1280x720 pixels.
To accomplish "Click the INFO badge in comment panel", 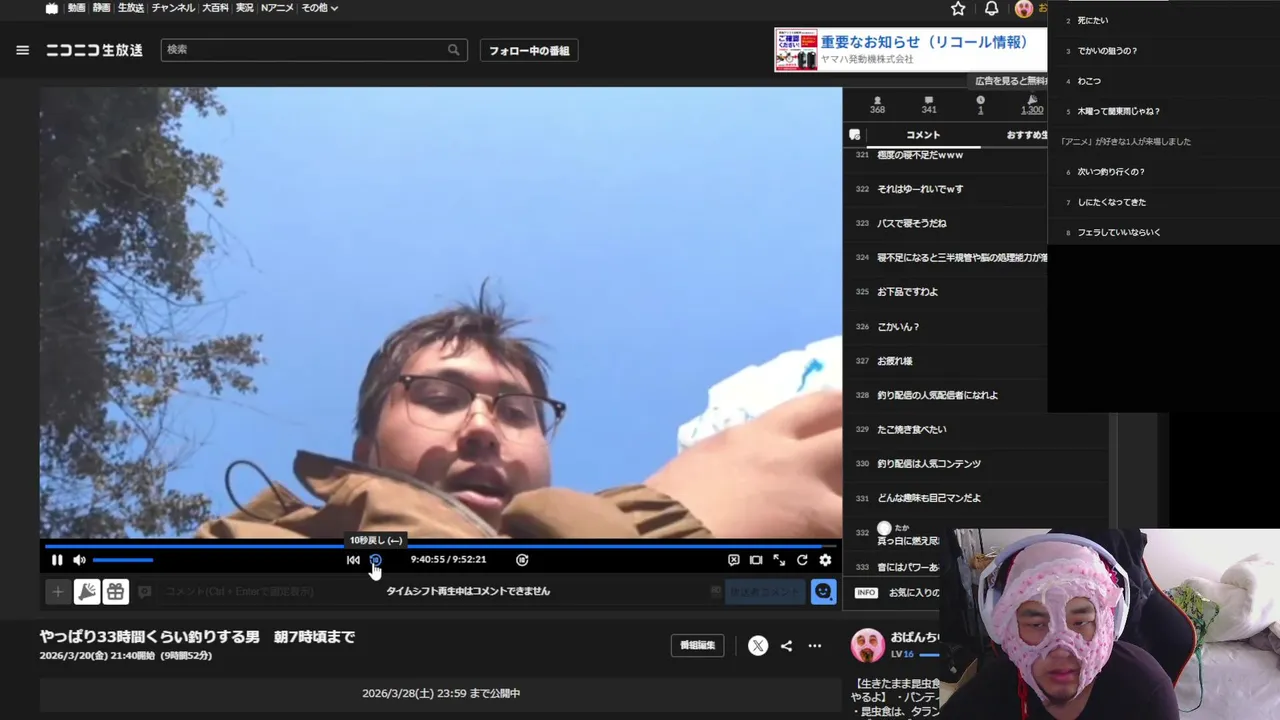I will (x=866, y=593).
